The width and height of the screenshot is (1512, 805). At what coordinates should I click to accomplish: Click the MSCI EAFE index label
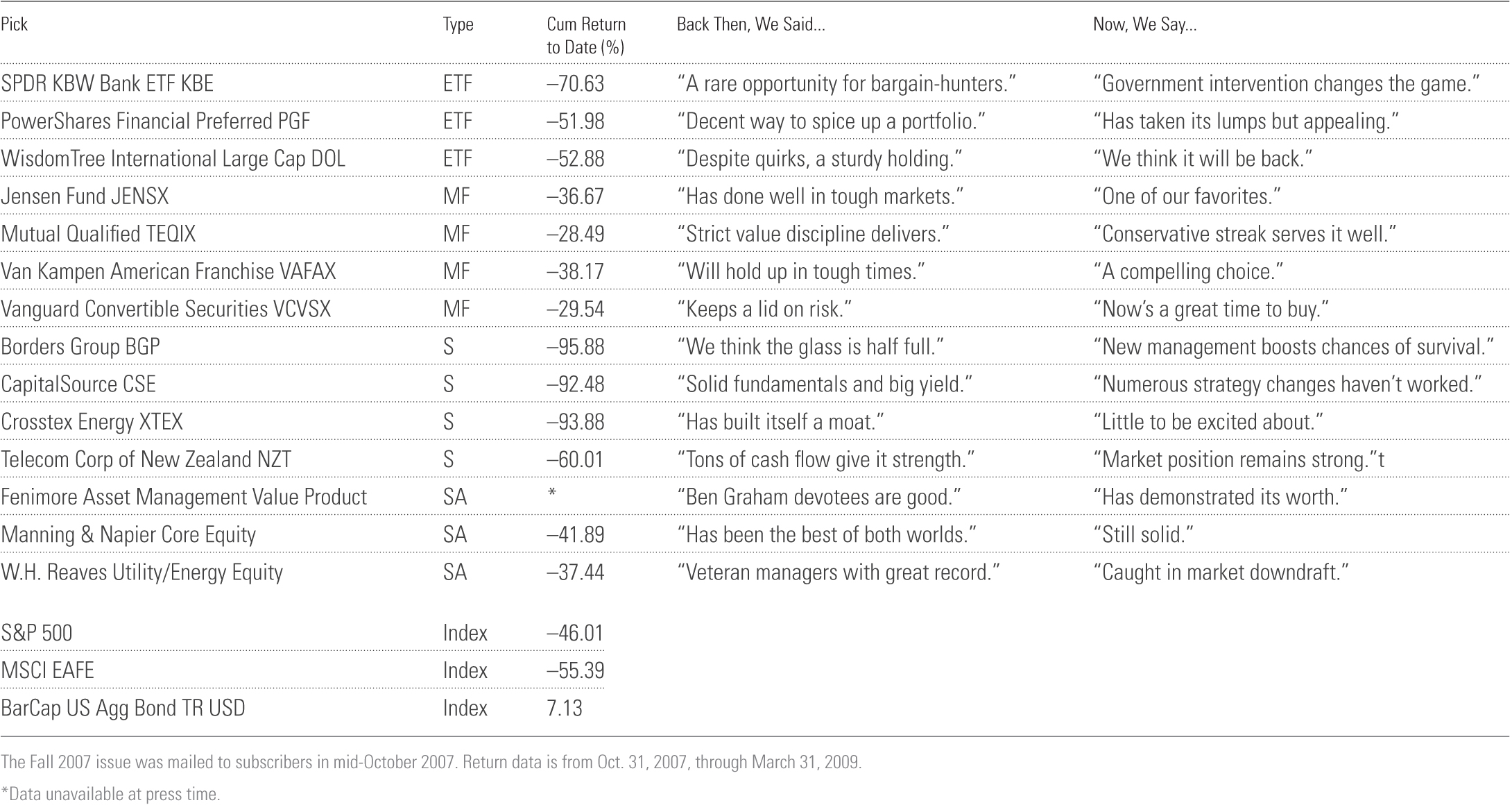(x=47, y=670)
